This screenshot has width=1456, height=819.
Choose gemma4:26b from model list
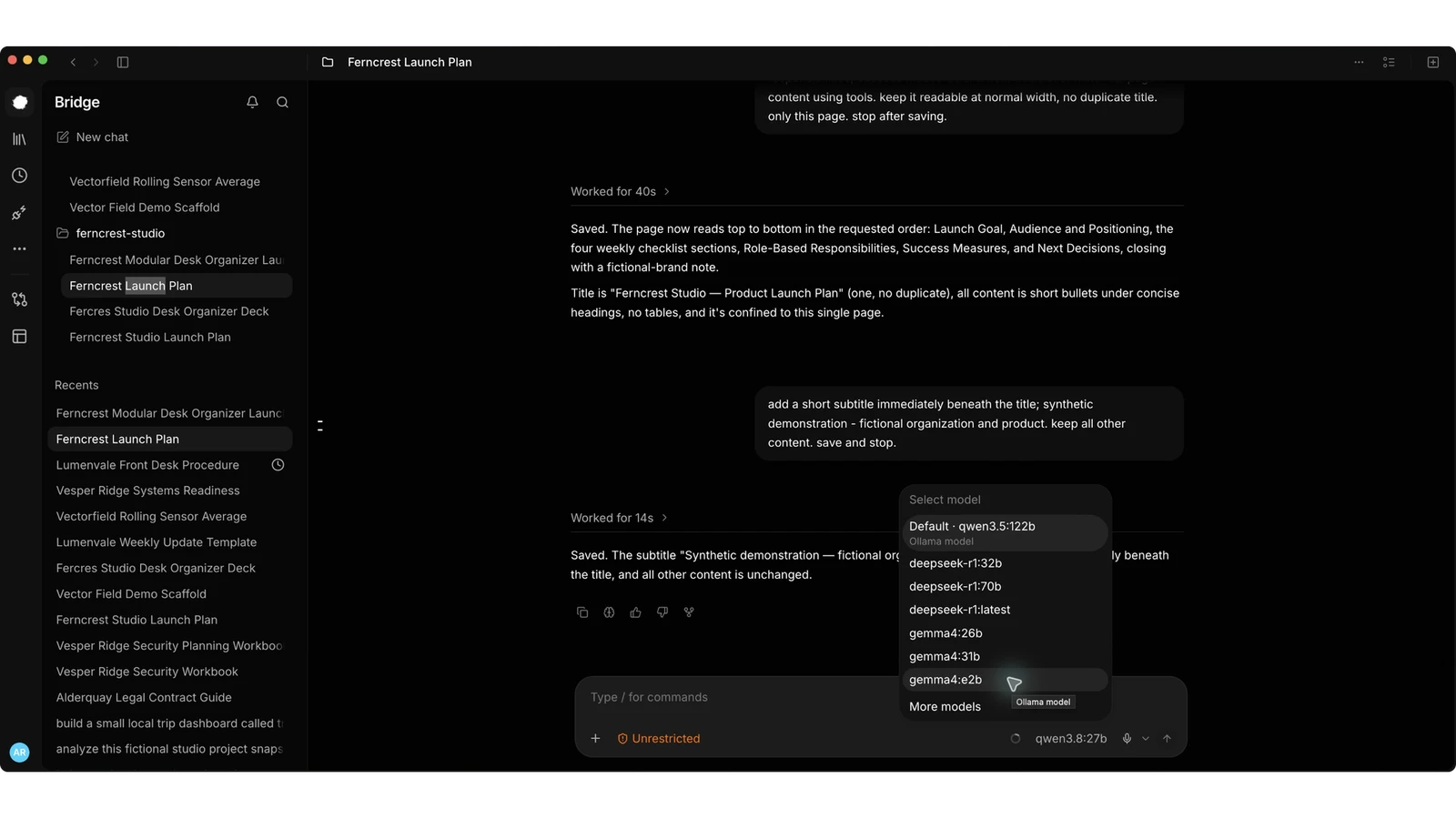pos(1005,632)
